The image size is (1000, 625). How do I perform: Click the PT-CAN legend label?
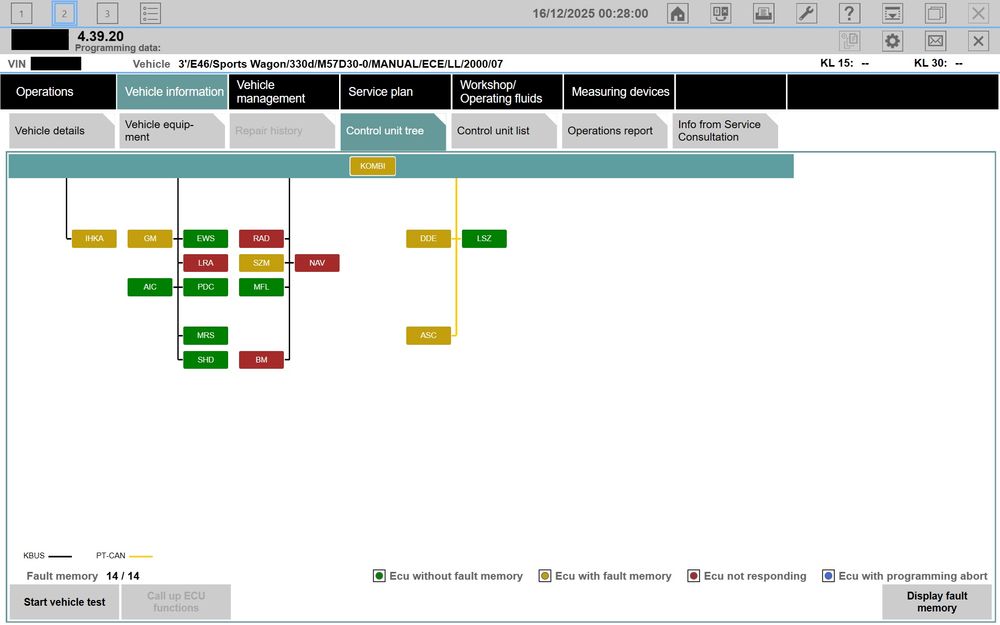(111, 555)
